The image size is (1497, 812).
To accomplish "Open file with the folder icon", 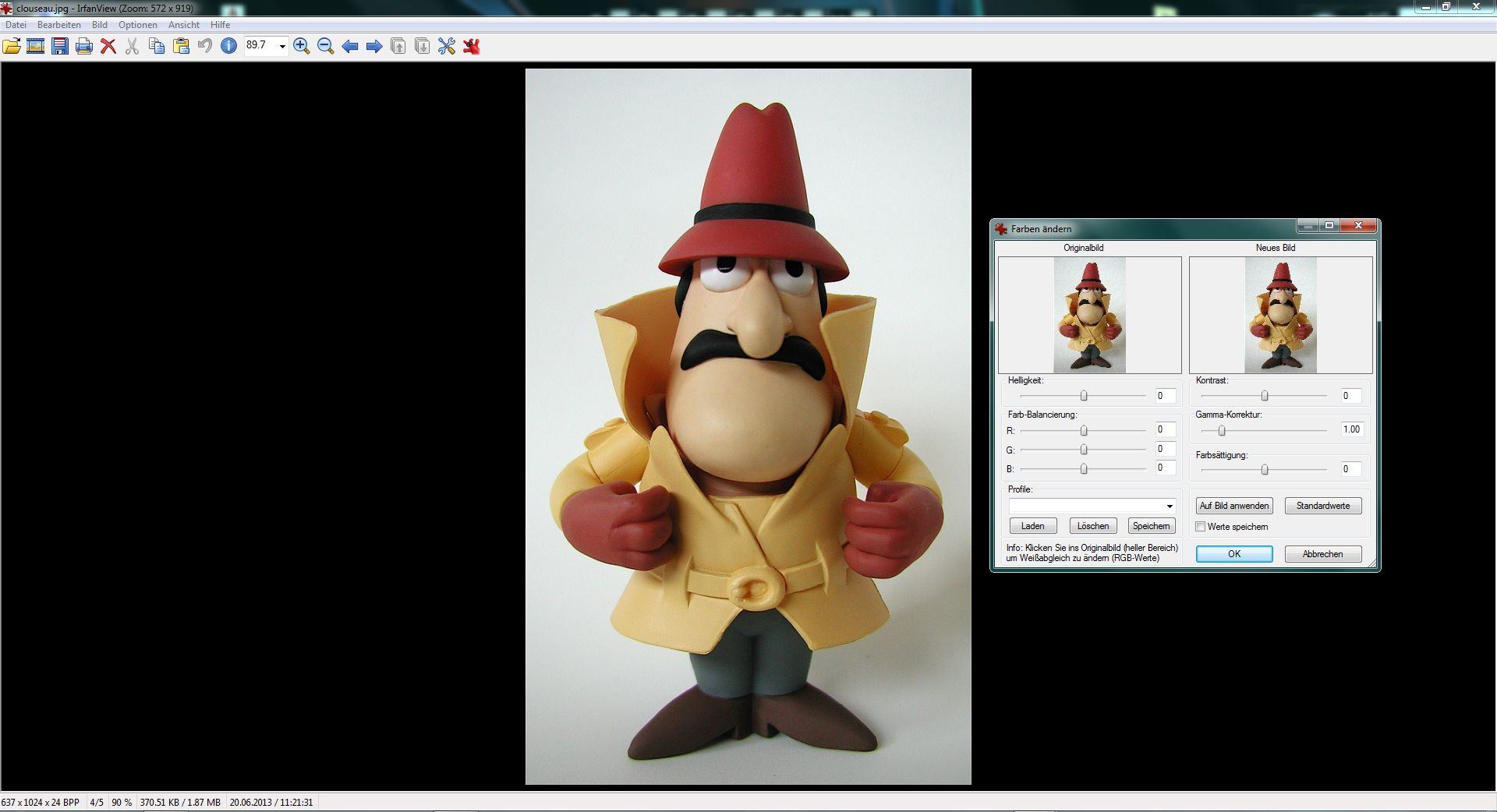I will pos(12,47).
